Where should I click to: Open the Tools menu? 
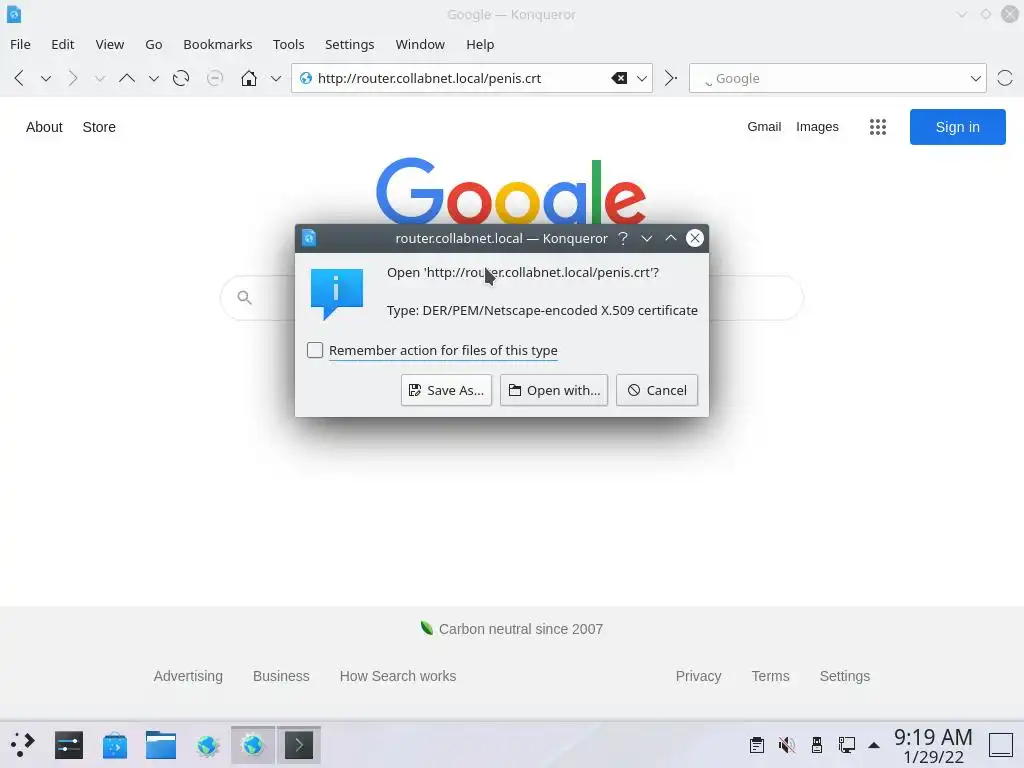(x=289, y=44)
